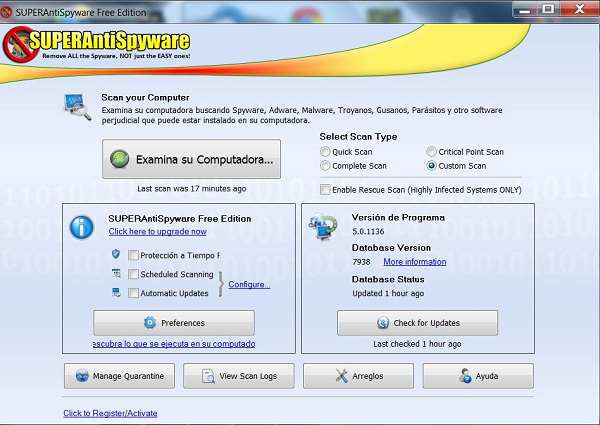Click Last checked 1 hour ago text
Viewport: 600px width, 425px height.
tap(417, 344)
